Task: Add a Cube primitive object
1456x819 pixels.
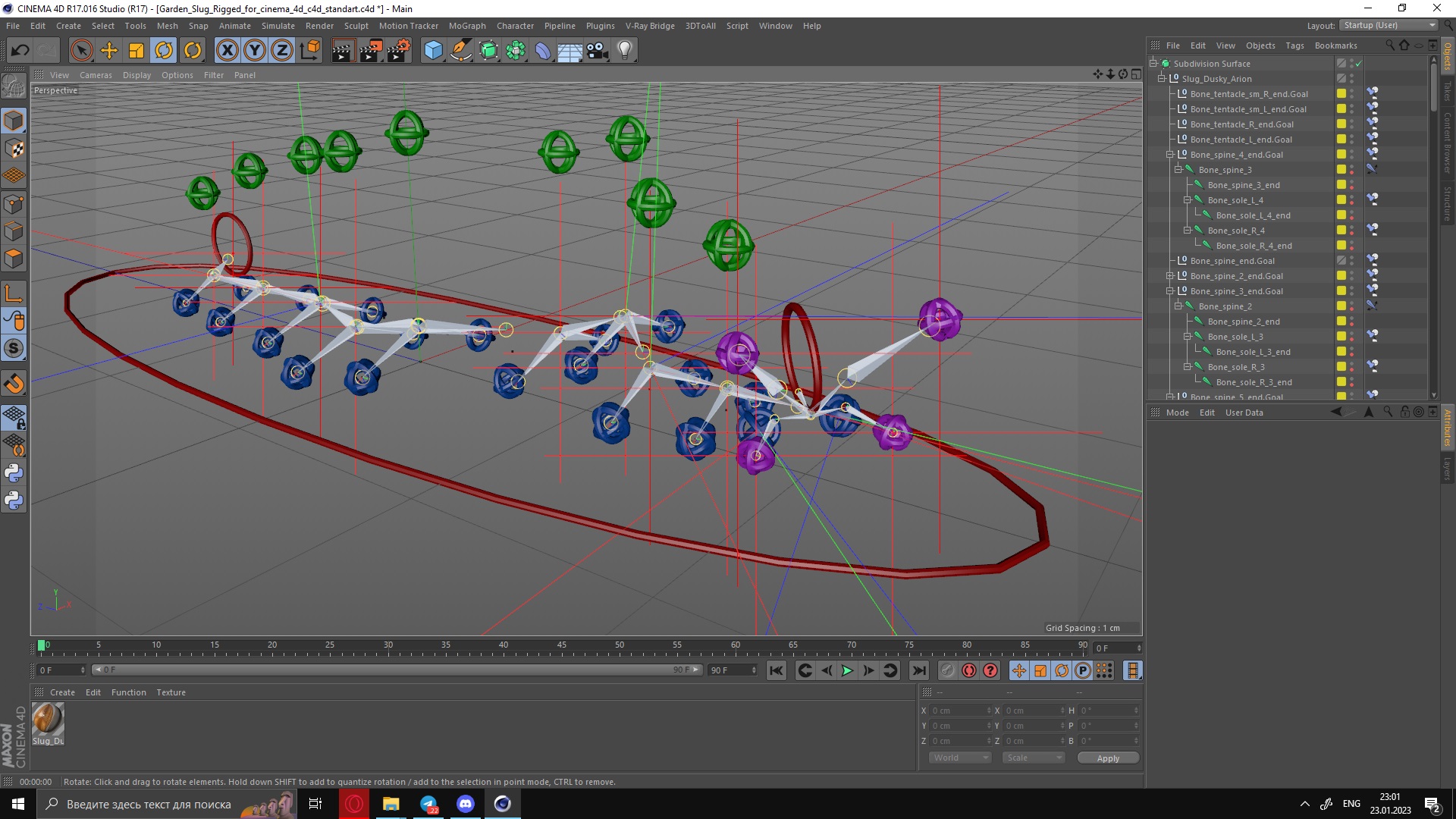Action: coord(433,51)
